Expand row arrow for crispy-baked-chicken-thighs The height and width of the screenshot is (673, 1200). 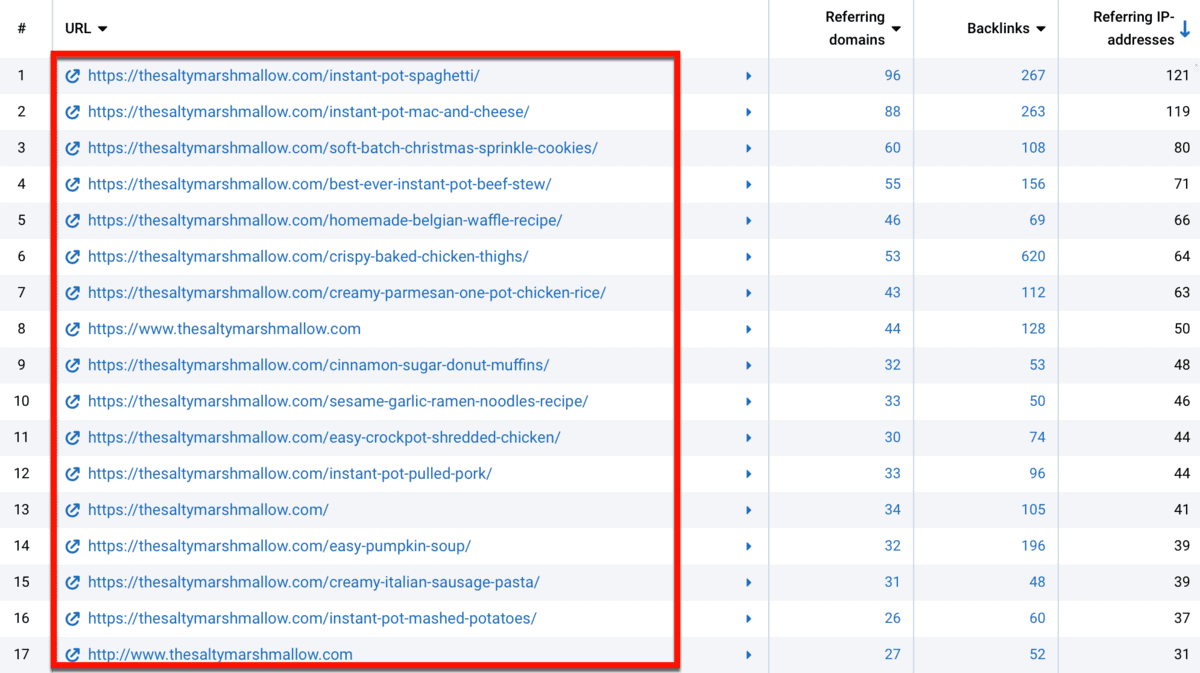click(x=748, y=257)
